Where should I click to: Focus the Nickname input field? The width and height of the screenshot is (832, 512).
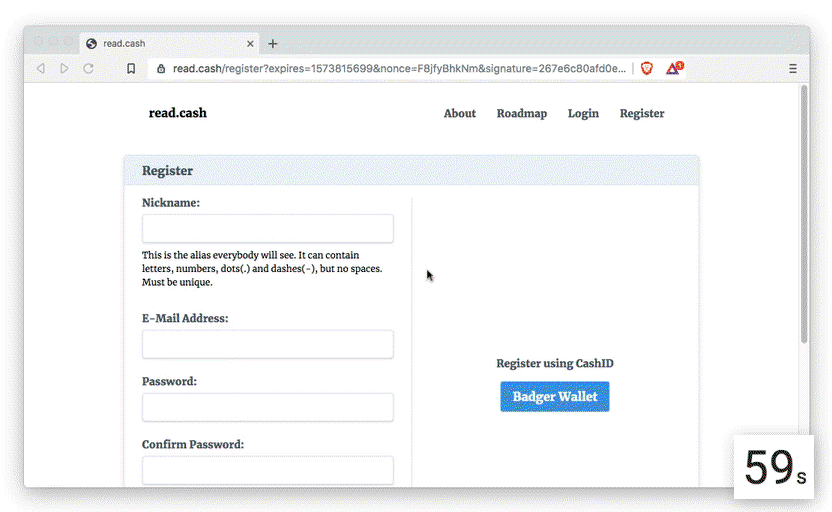(268, 229)
